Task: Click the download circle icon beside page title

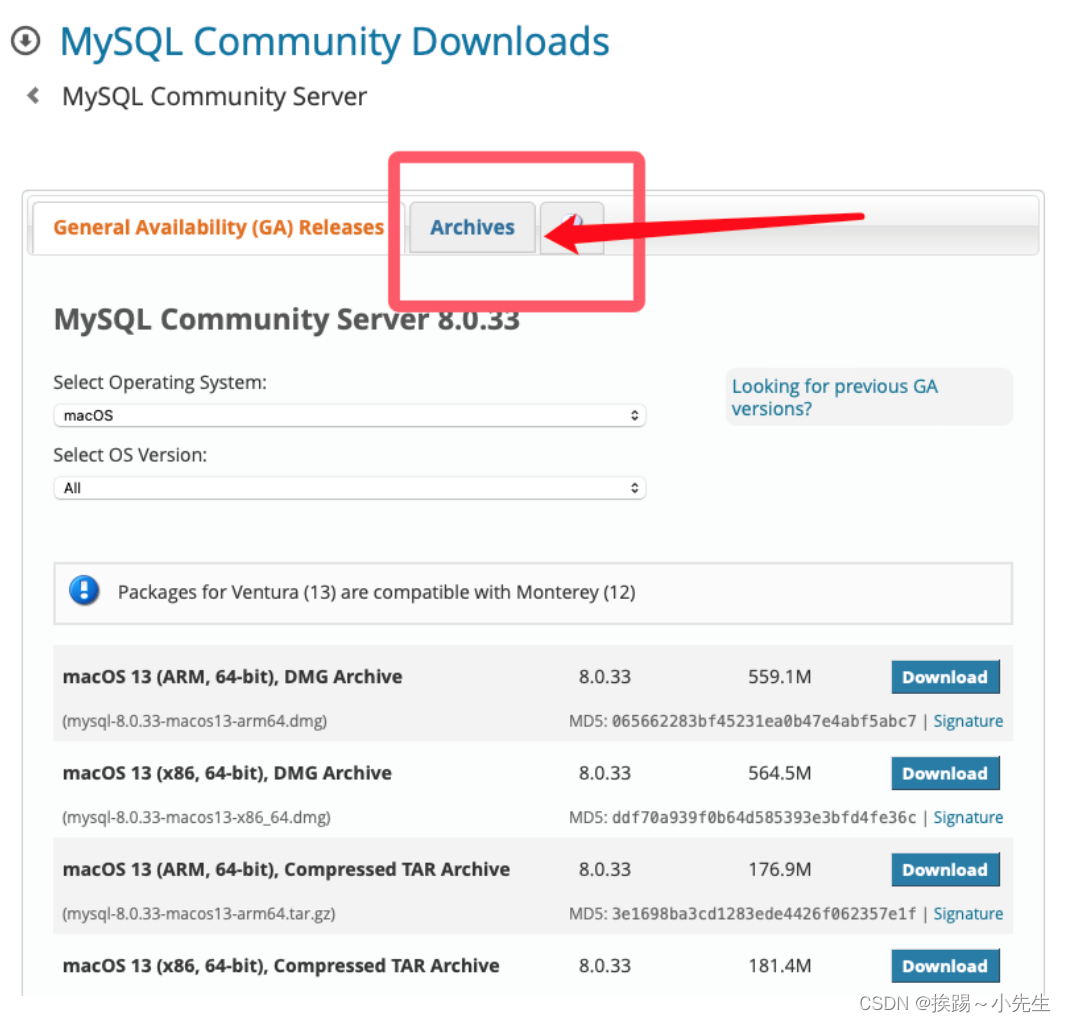Action: click(26, 40)
